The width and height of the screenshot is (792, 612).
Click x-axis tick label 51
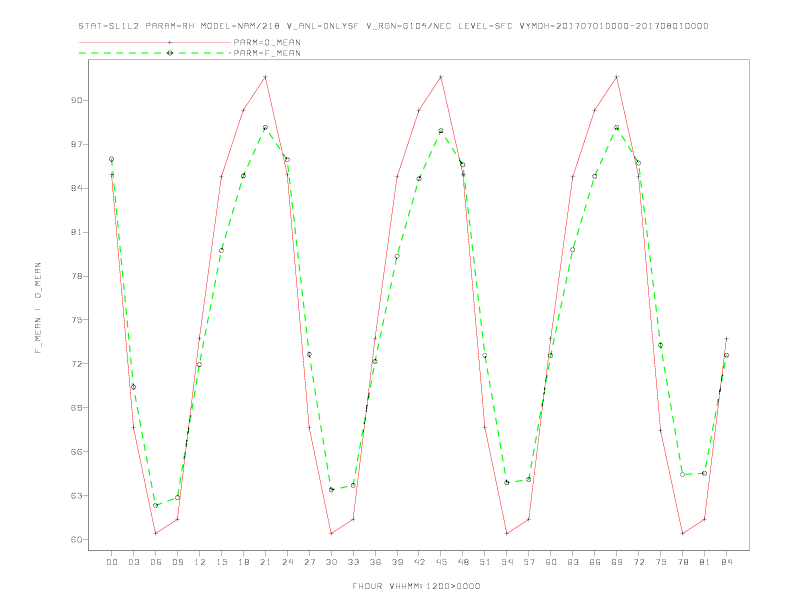[x=485, y=562]
